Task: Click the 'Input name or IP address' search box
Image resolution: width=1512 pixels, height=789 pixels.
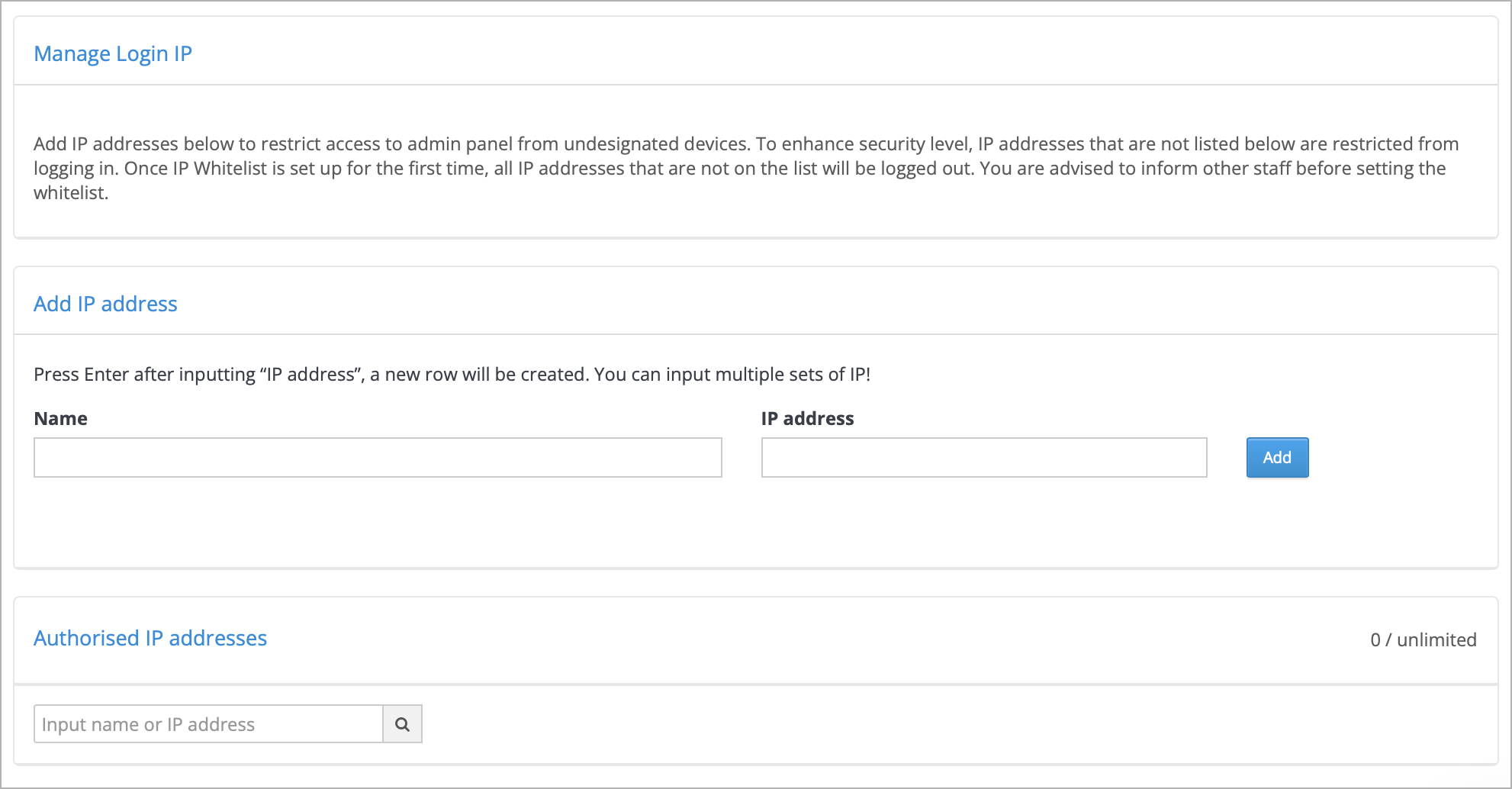Action: pos(208,724)
